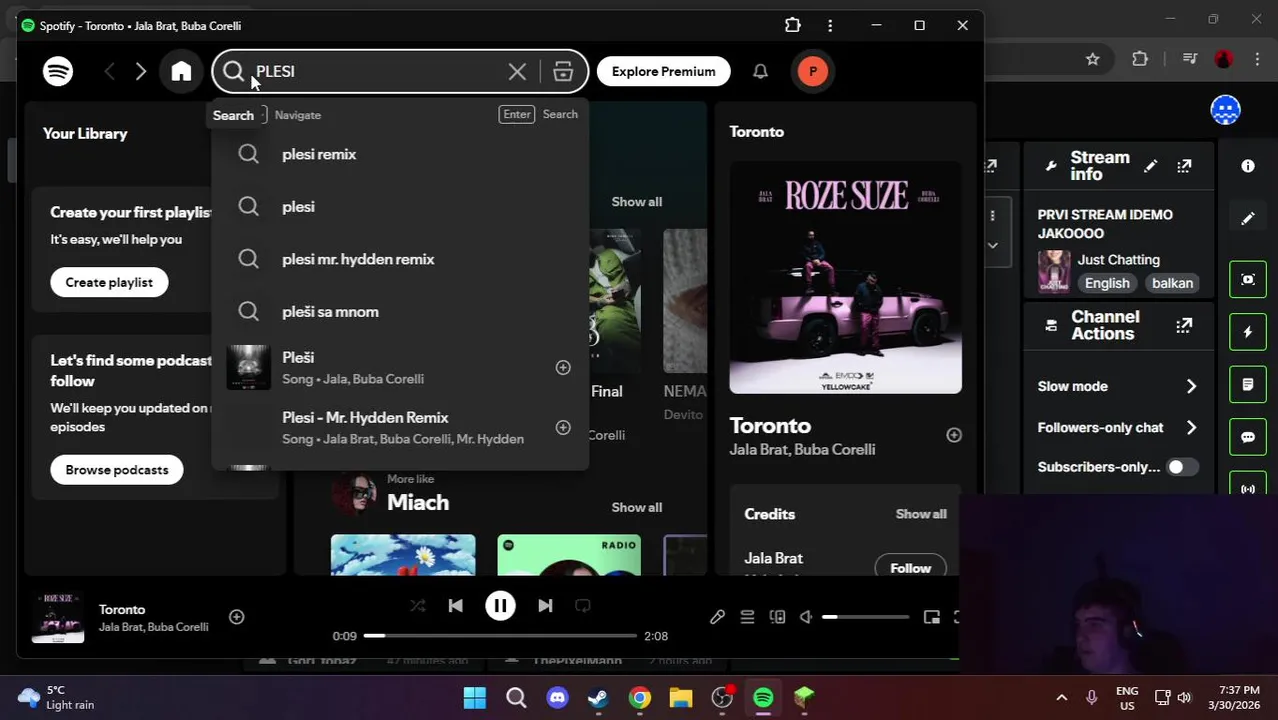Click the Spotify logo in top bar

pos(58,71)
